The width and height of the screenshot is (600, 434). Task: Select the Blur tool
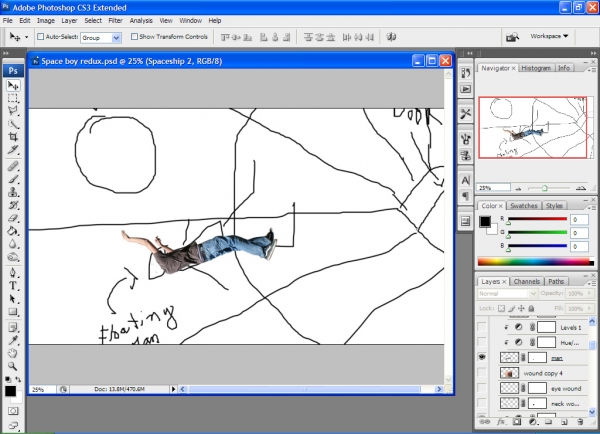[13, 244]
